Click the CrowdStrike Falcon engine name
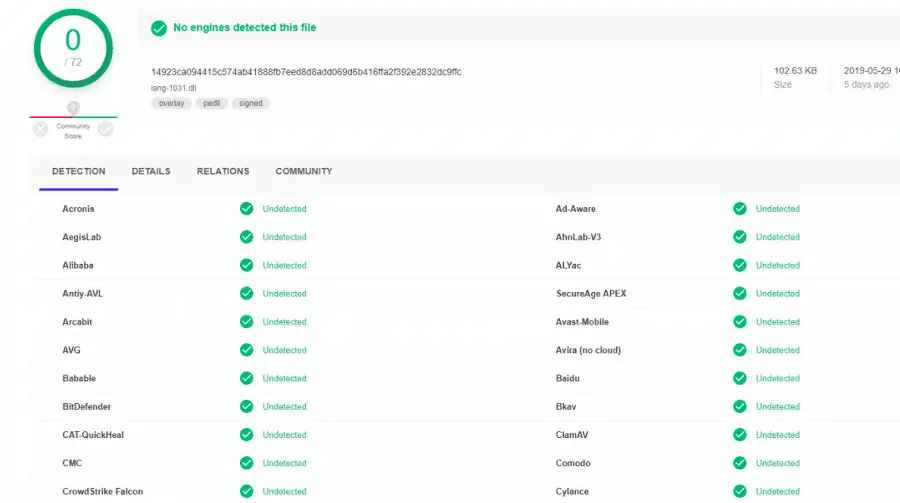This screenshot has height=503, width=900. 103,492
